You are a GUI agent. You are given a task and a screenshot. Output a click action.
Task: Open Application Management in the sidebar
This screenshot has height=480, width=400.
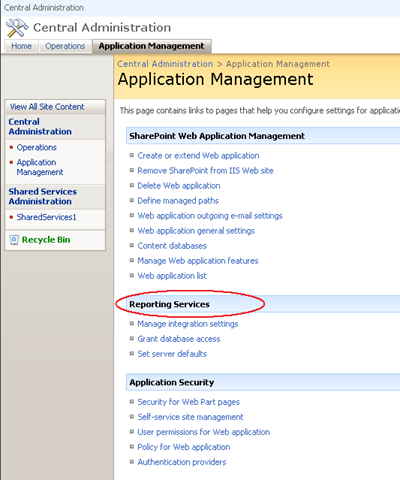click(40, 167)
